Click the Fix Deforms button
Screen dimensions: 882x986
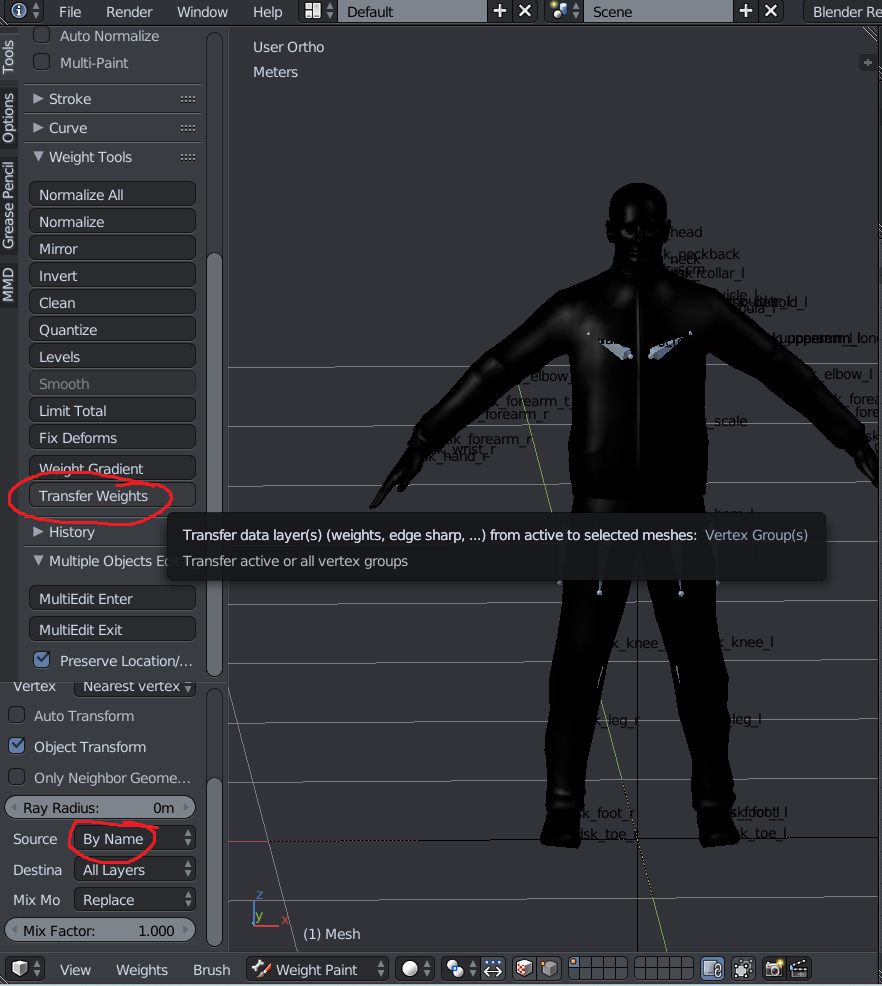click(x=113, y=438)
